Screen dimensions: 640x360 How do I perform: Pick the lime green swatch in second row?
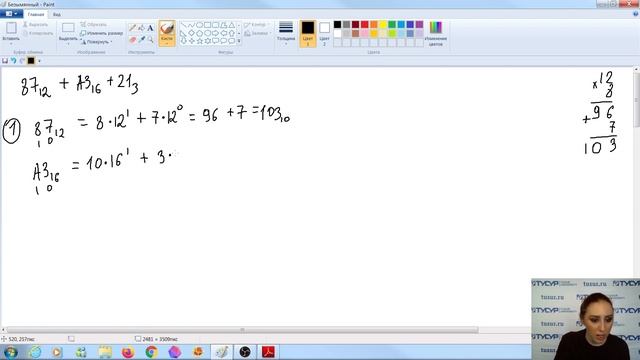[x=392, y=33]
